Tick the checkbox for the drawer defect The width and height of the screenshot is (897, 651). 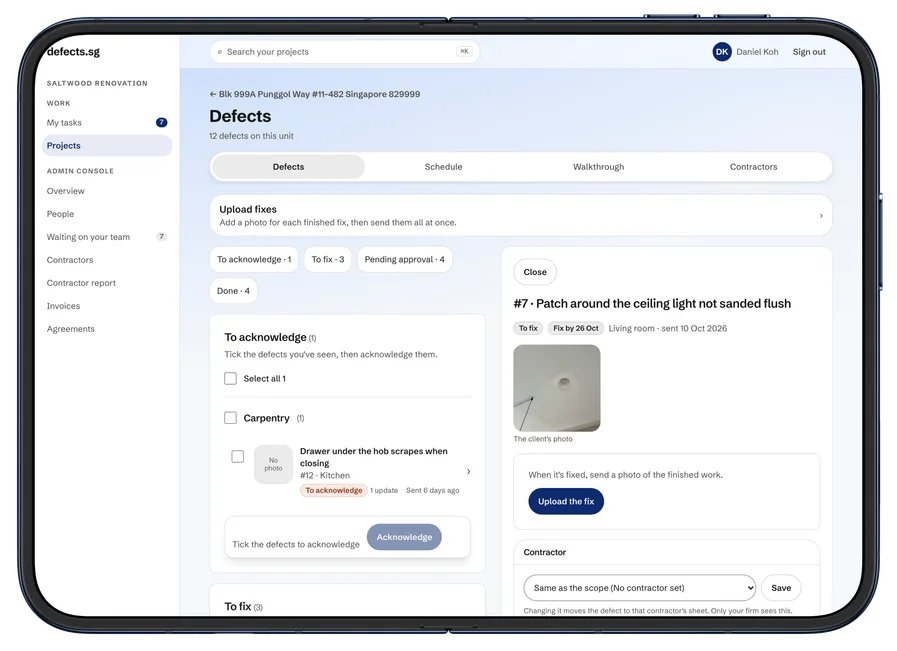click(237, 457)
